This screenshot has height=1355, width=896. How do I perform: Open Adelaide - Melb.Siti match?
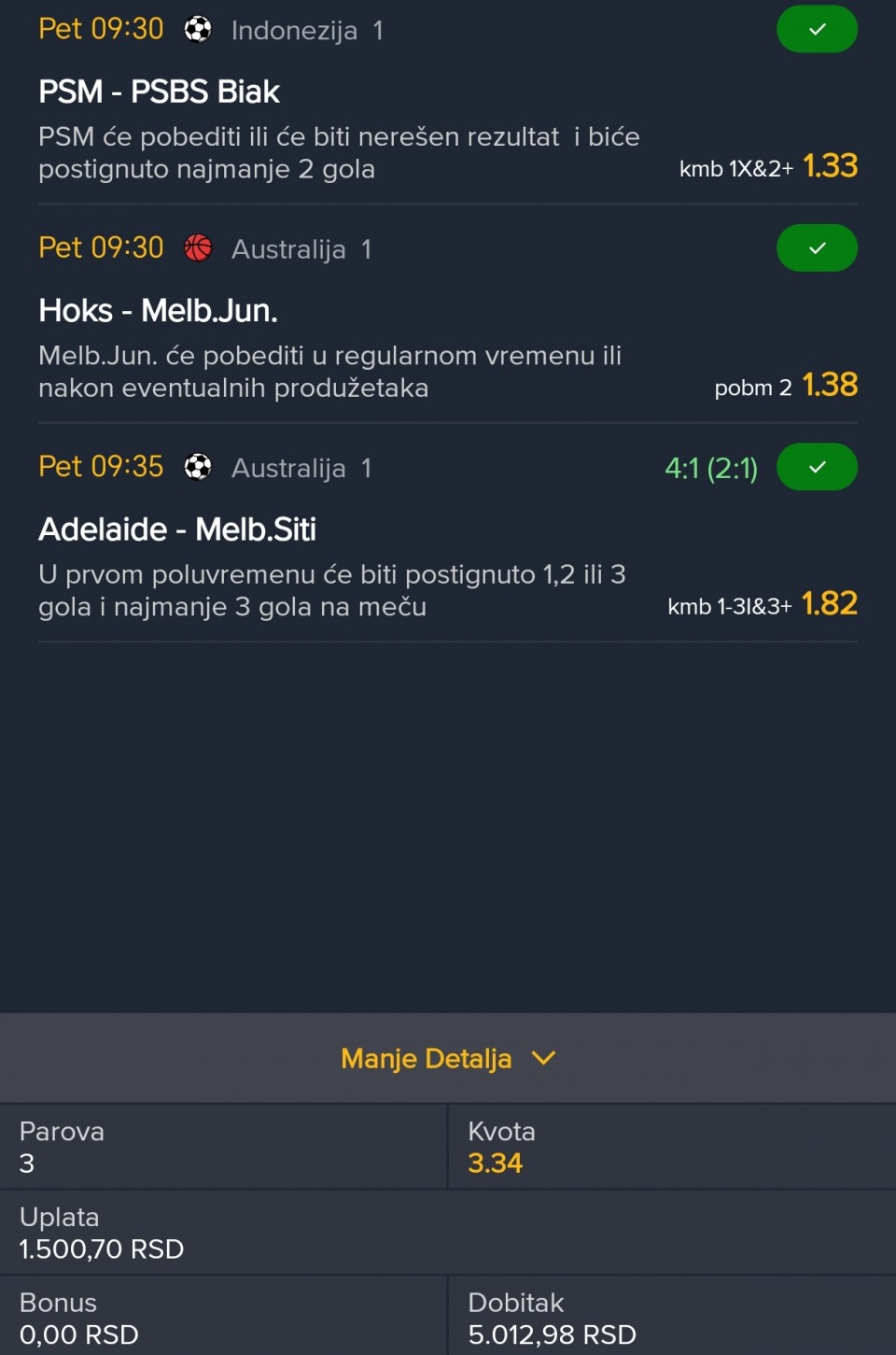tap(177, 529)
